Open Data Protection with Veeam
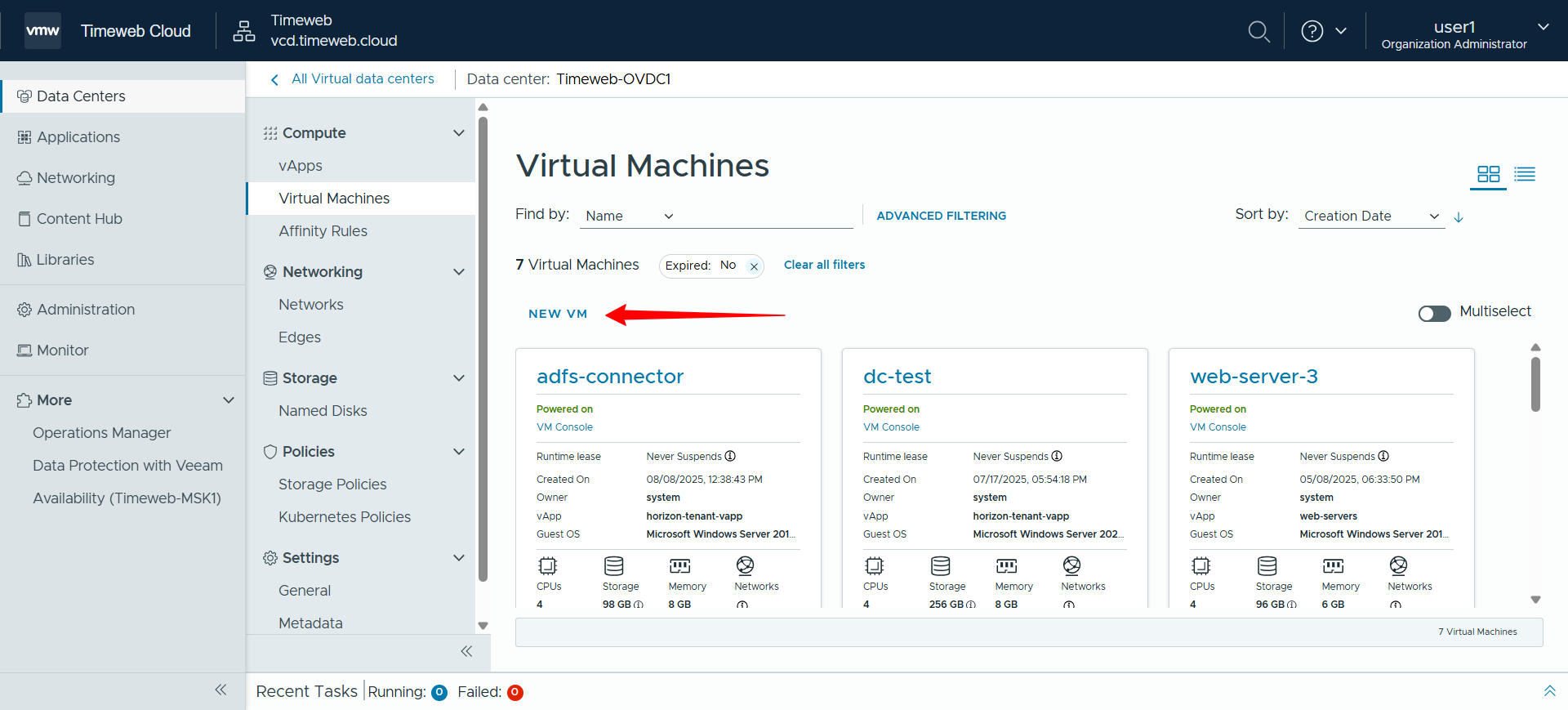Screen dimensions: 1568x710 [127, 466]
